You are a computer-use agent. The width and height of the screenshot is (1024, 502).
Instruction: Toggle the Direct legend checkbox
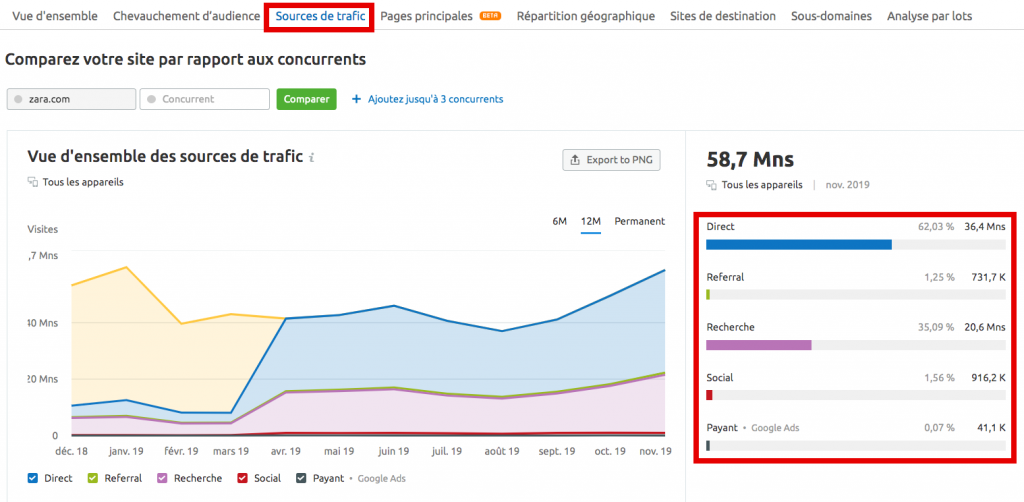click(x=33, y=478)
